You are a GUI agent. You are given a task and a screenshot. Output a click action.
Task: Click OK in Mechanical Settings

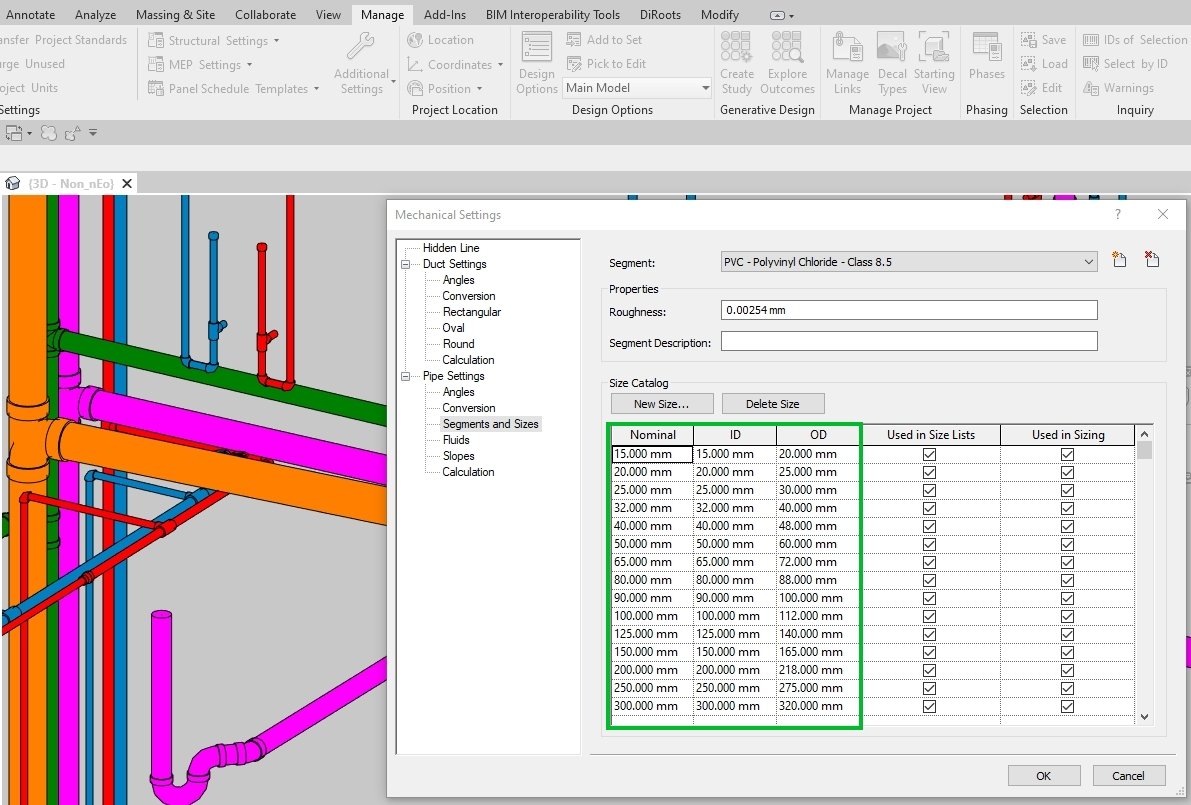point(1044,775)
